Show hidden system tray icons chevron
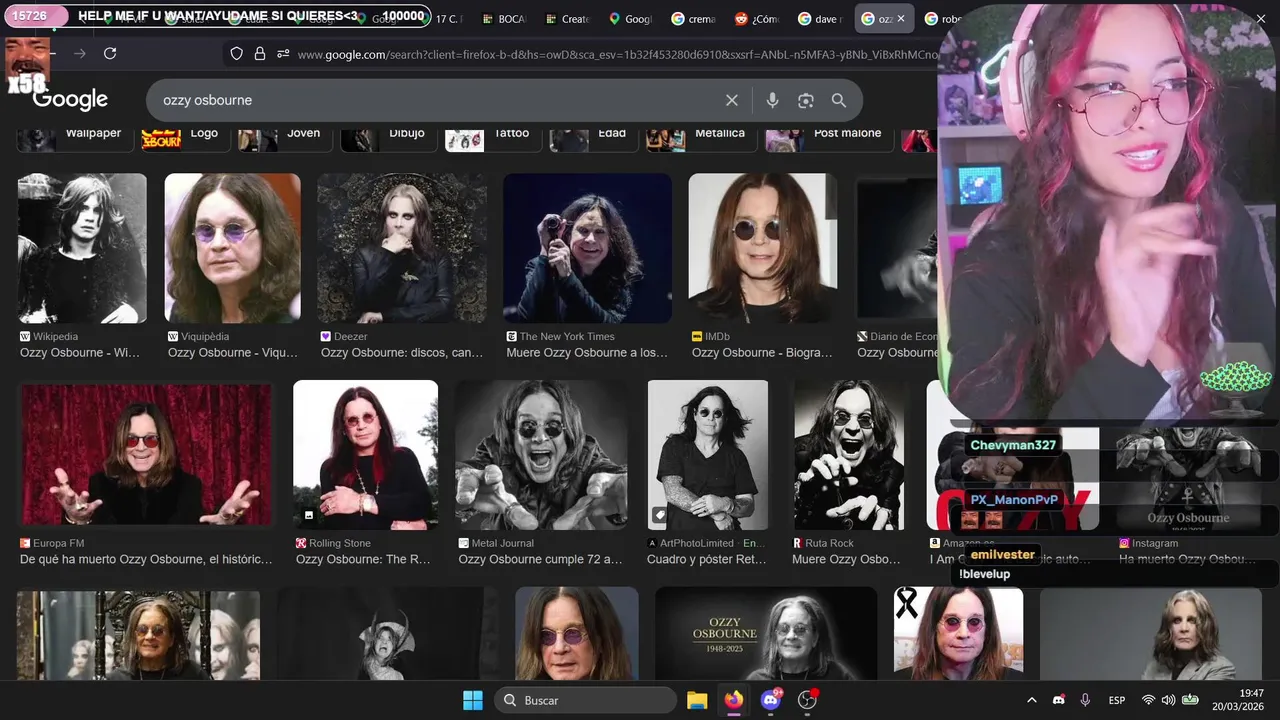Screen dimensions: 1280x720 click(1032, 700)
